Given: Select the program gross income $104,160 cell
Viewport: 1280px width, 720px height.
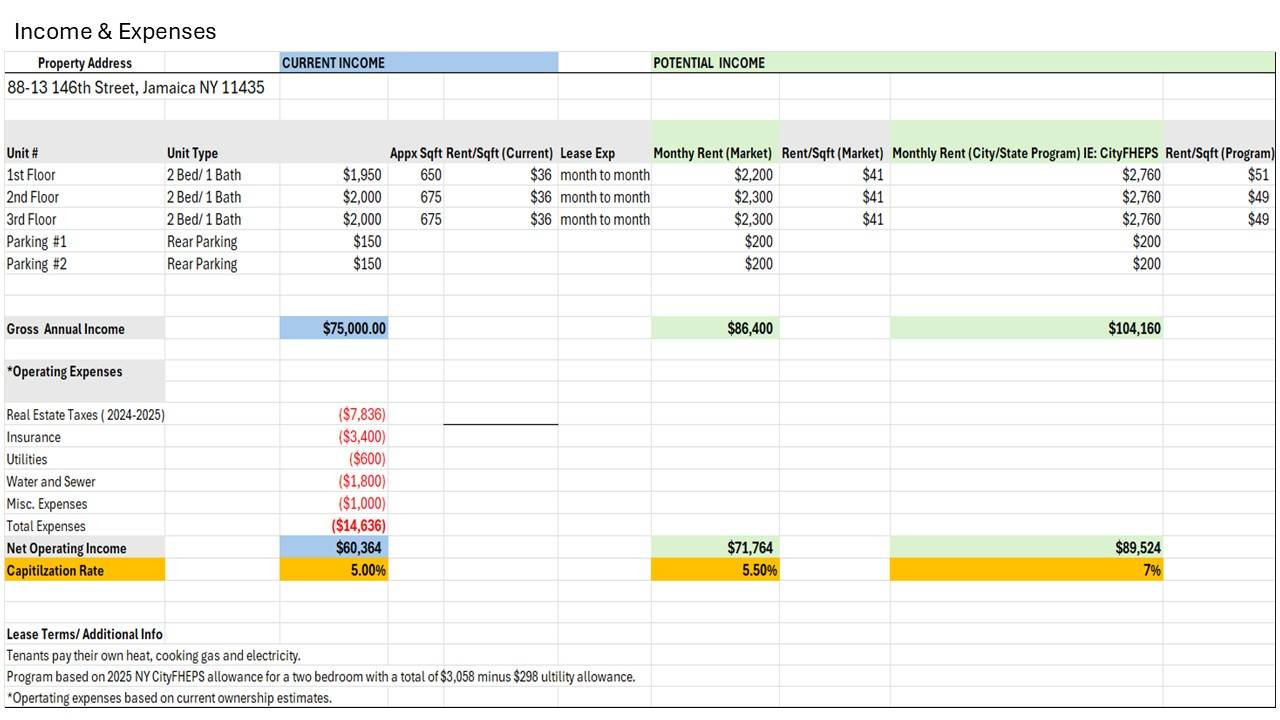Looking at the screenshot, I should pos(1134,328).
